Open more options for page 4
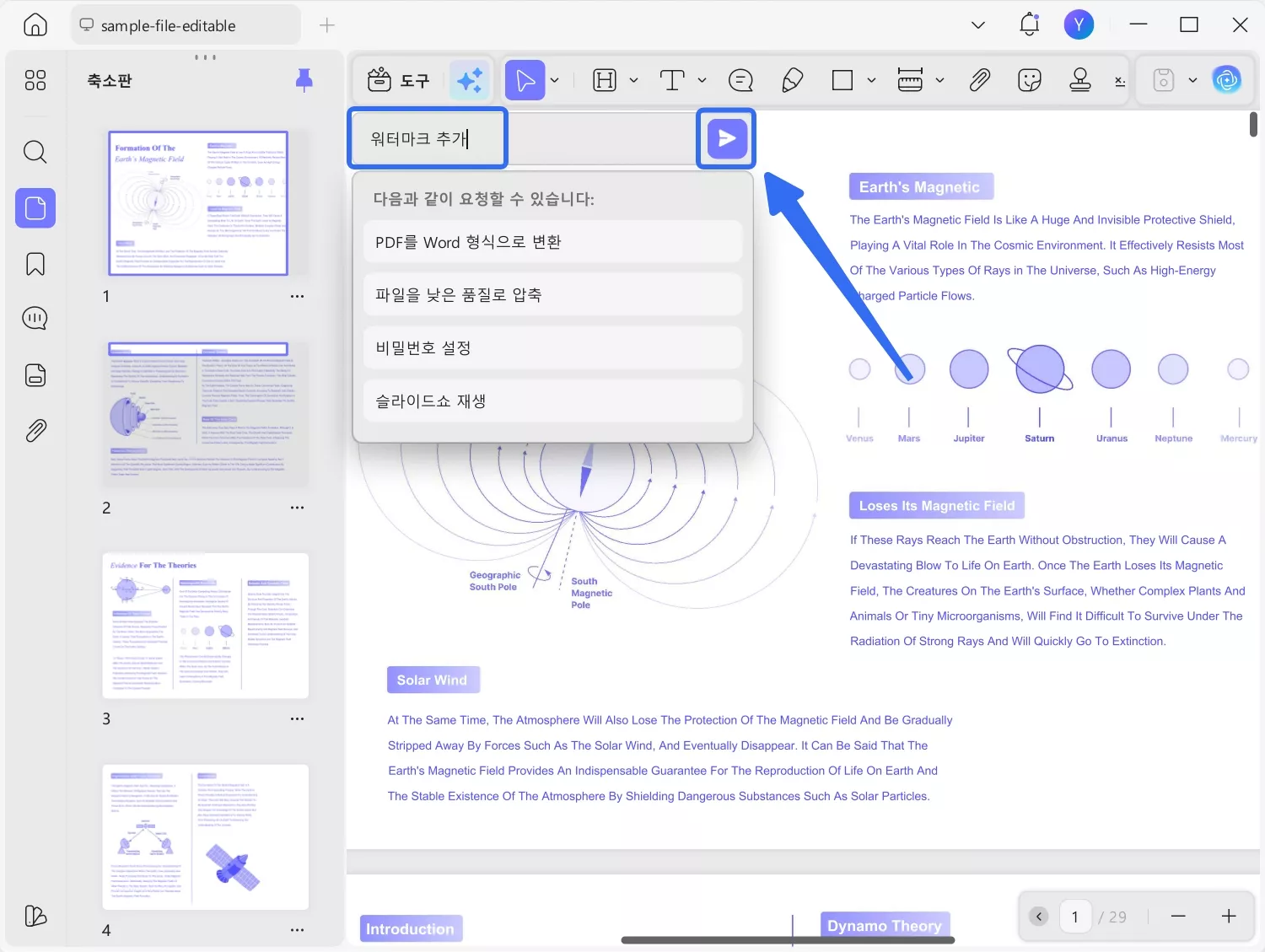The height and width of the screenshot is (952, 1265). (x=297, y=930)
